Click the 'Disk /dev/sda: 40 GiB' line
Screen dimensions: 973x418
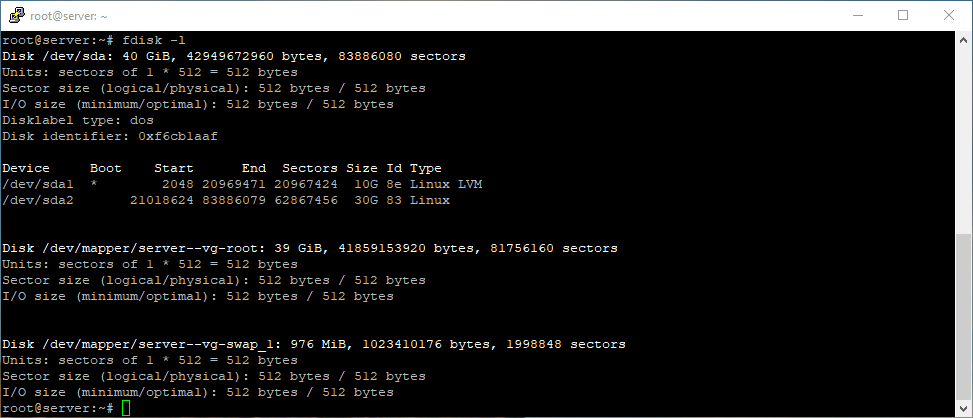(x=234, y=56)
